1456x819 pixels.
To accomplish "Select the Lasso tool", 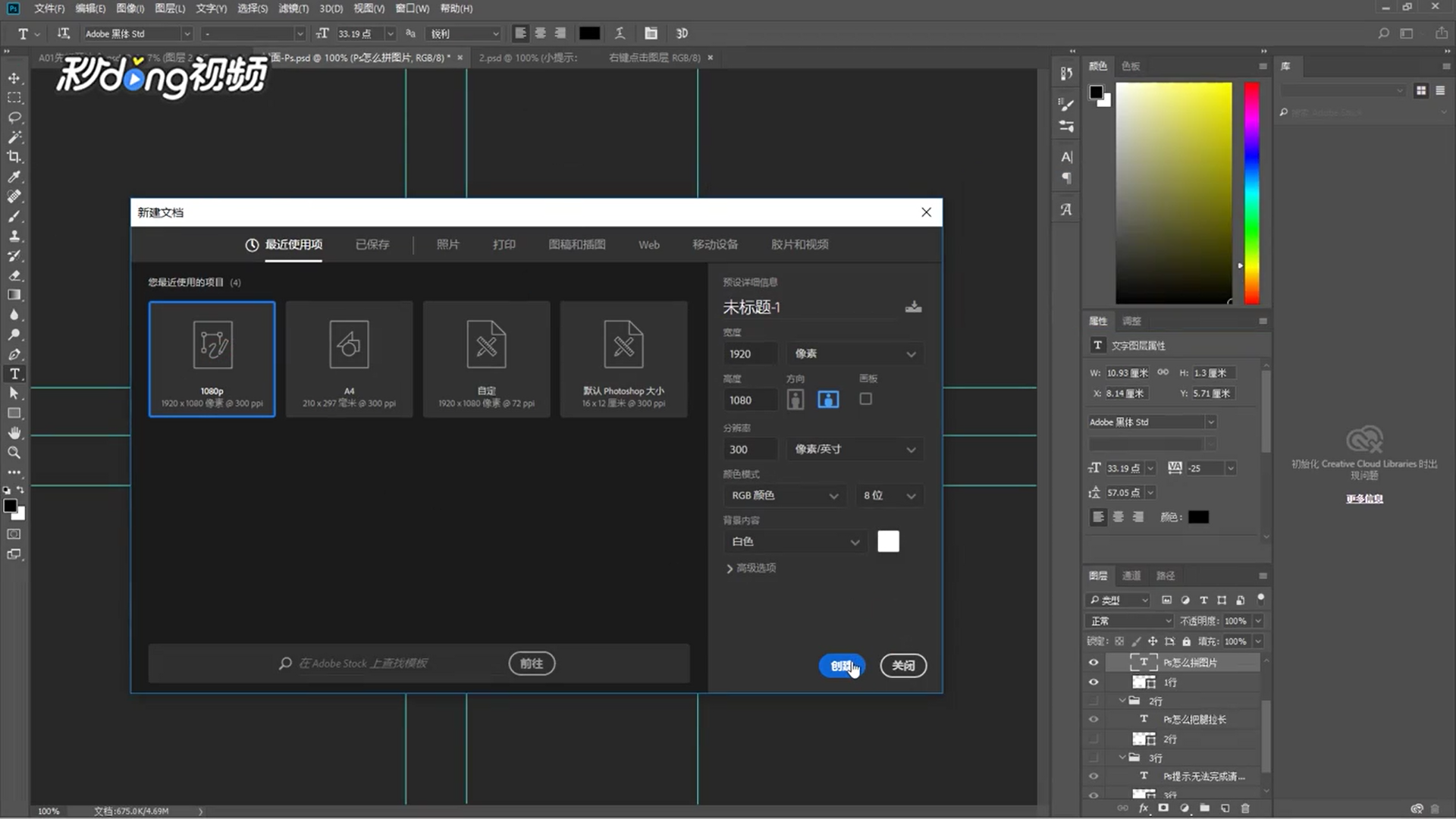I will [x=14, y=118].
